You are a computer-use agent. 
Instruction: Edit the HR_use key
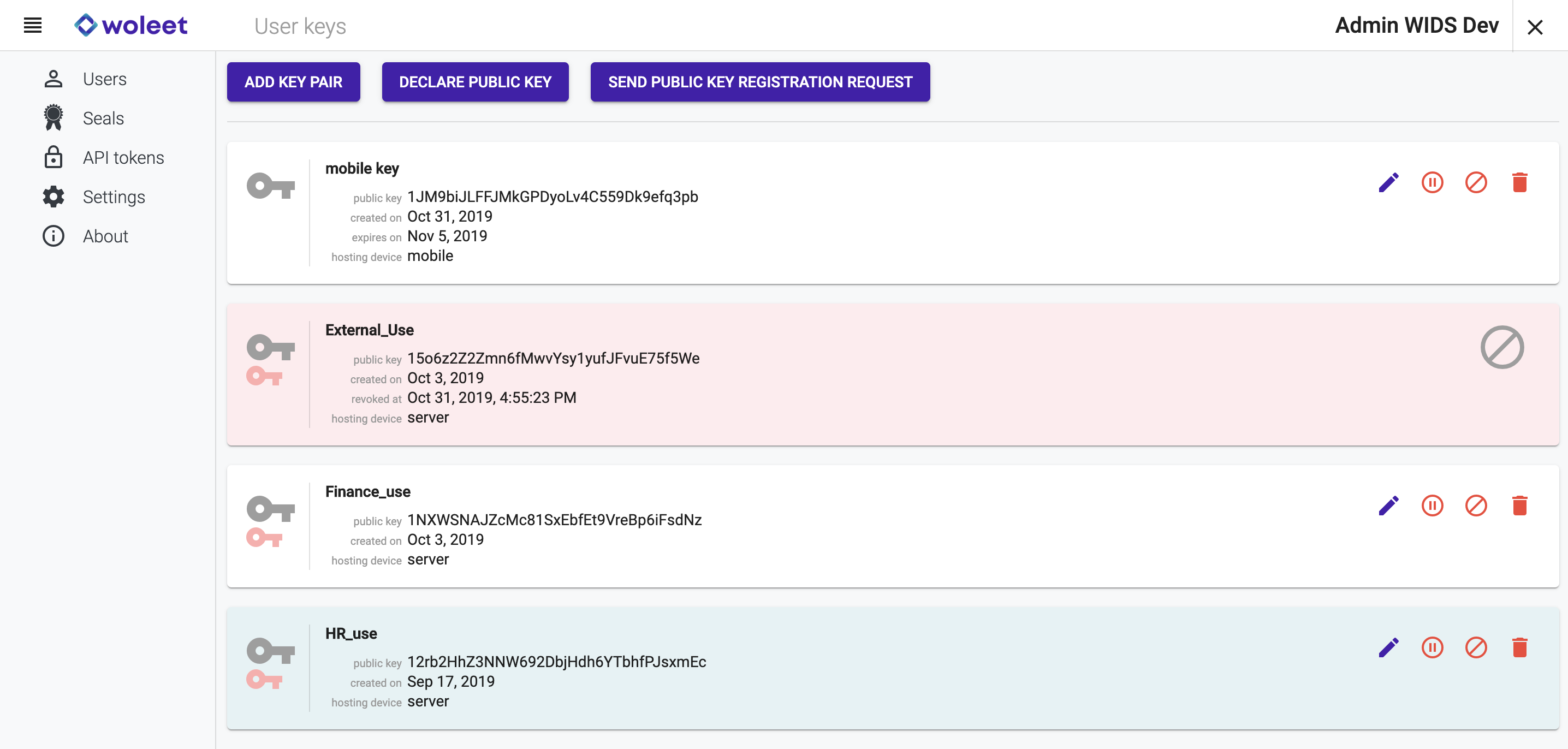tap(1388, 647)
